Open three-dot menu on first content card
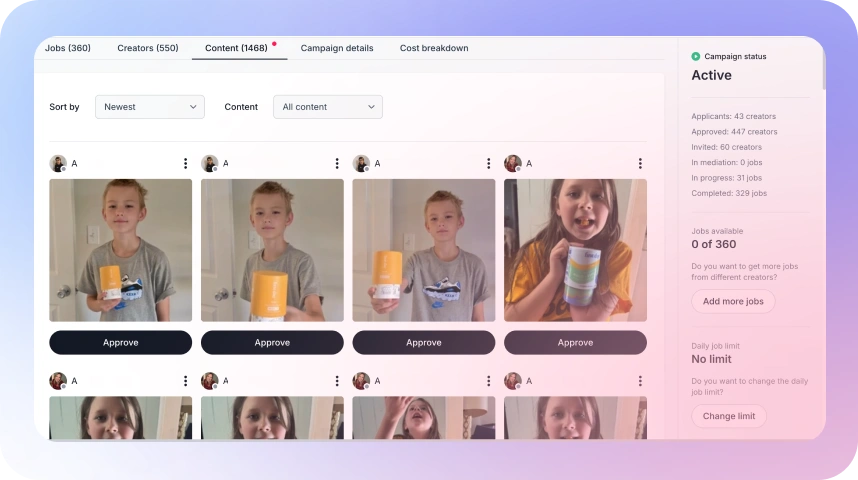Screen dimensions: 858x480 click(185, 163)
